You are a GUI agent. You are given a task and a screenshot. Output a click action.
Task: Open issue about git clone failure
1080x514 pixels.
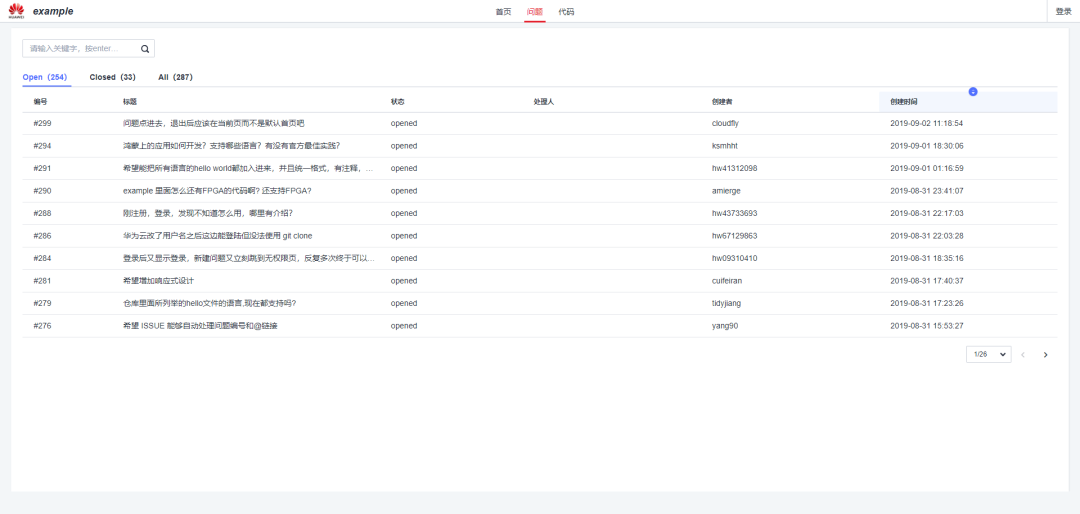[217, 236]
